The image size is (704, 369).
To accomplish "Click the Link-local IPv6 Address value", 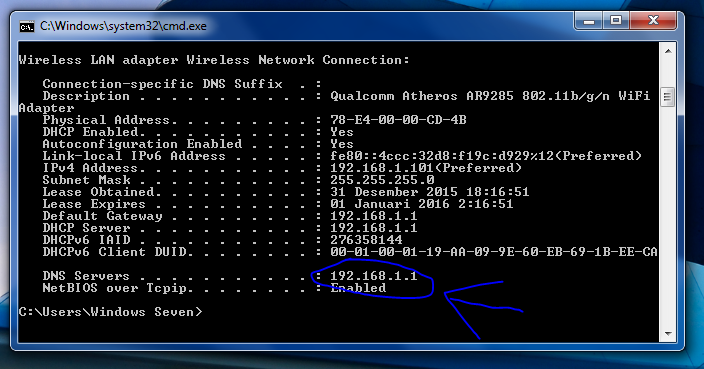I will 486,156.
